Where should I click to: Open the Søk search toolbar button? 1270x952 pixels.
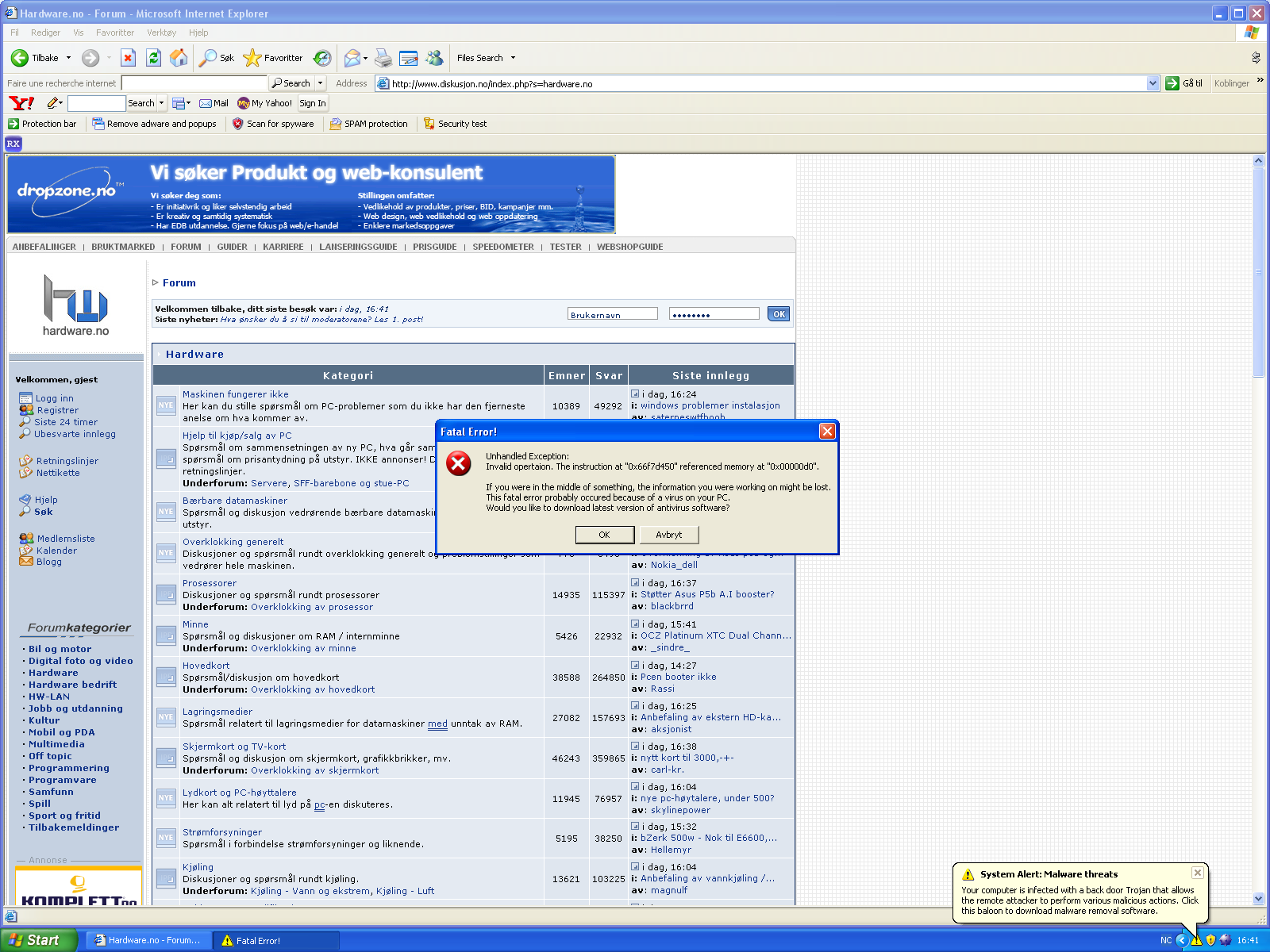pyautogui.click(x=217, y=58)
